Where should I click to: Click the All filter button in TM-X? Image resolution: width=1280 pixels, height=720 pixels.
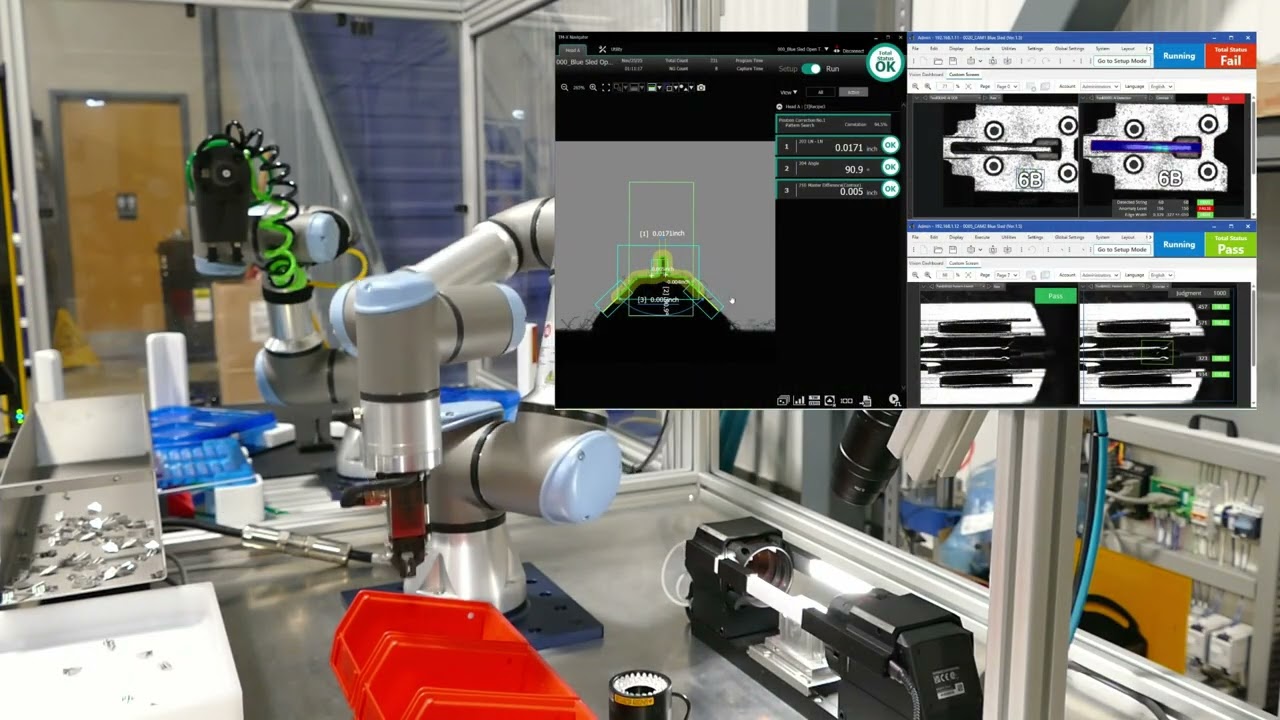[x=821, y=92]
